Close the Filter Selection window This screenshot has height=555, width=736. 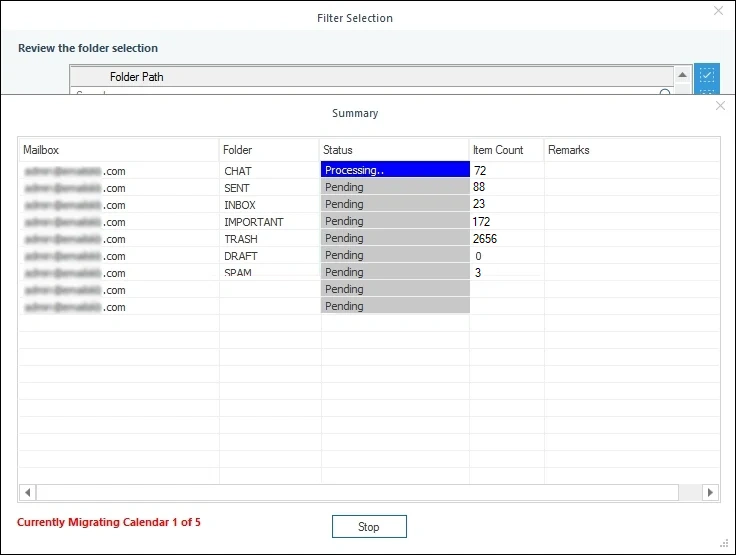coord(717,11)
